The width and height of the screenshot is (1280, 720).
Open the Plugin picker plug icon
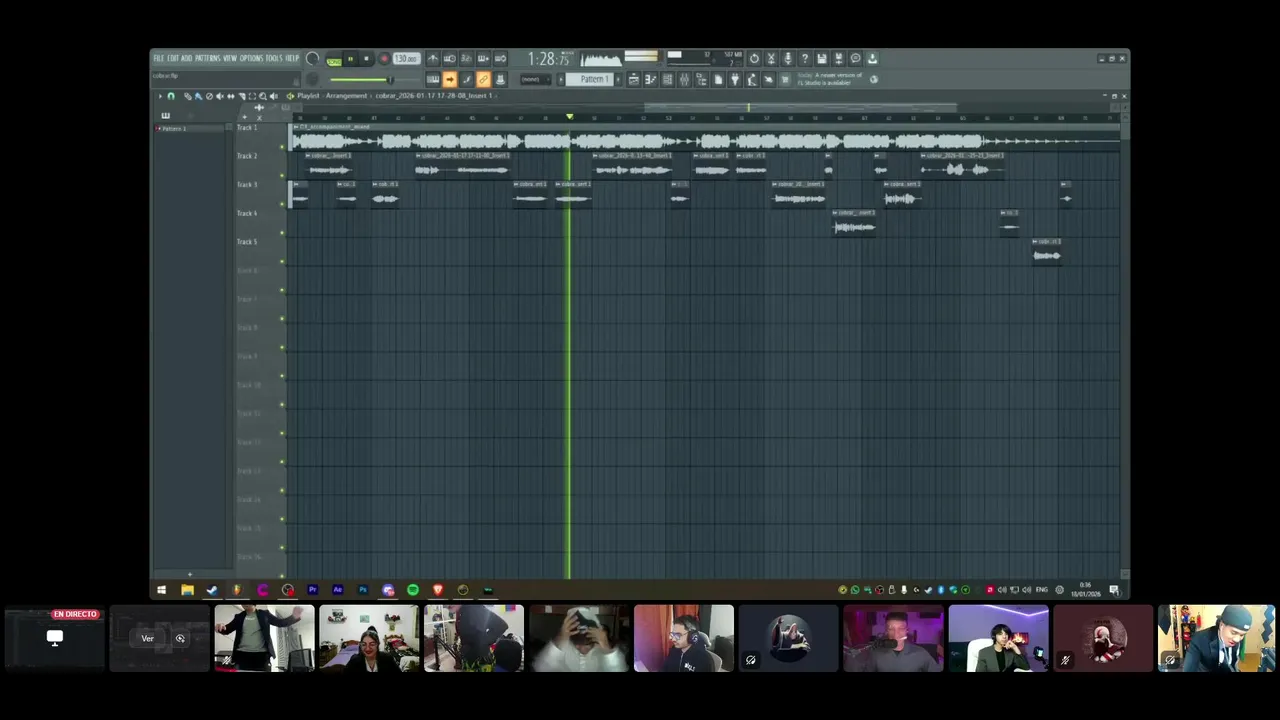pyautogui.click(x=735, y=79)
